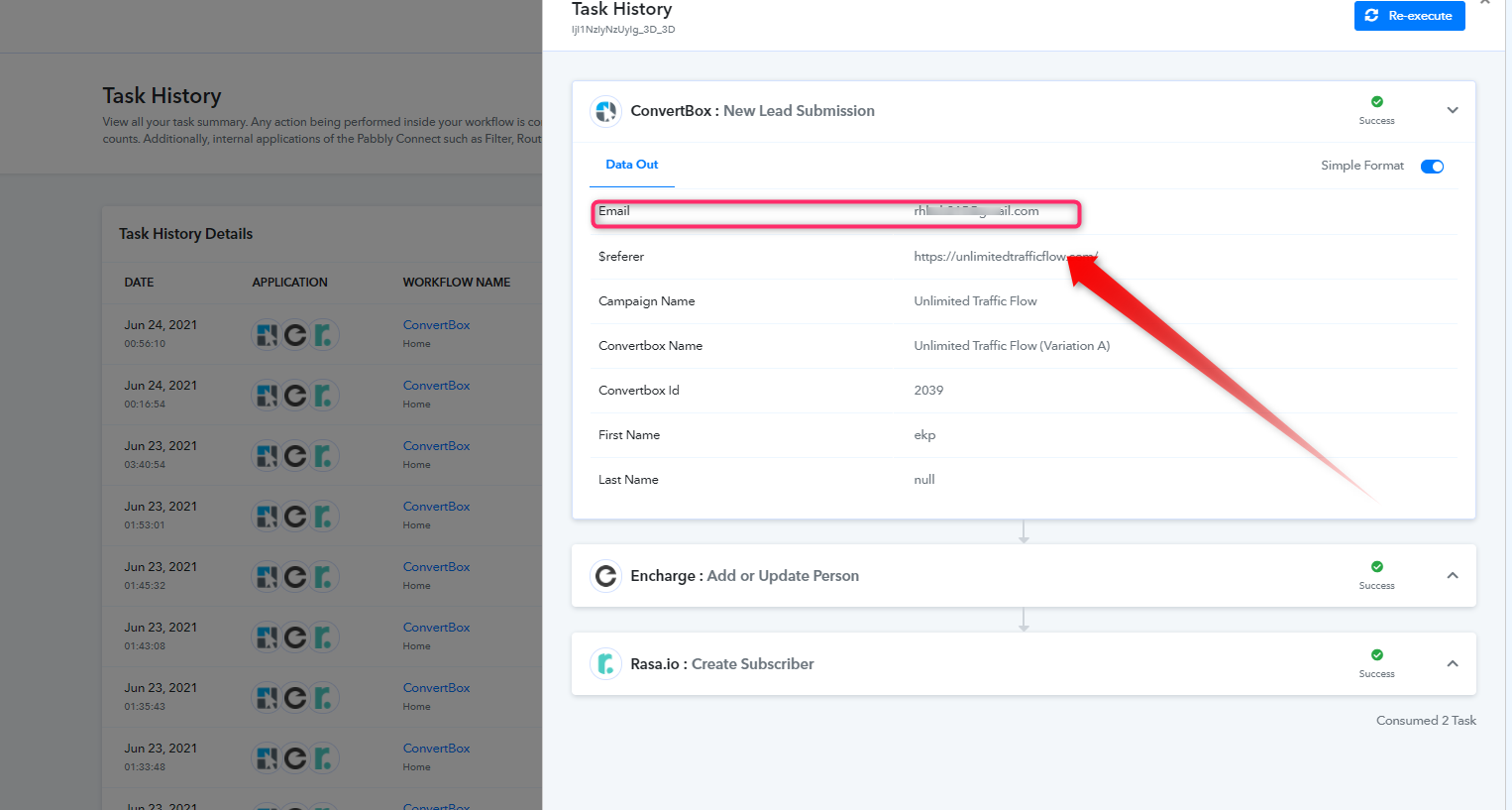Select the First Name value ekp
Viewport: 1512px width, 810px height.
pyautogui.click(x=924, y=435)
